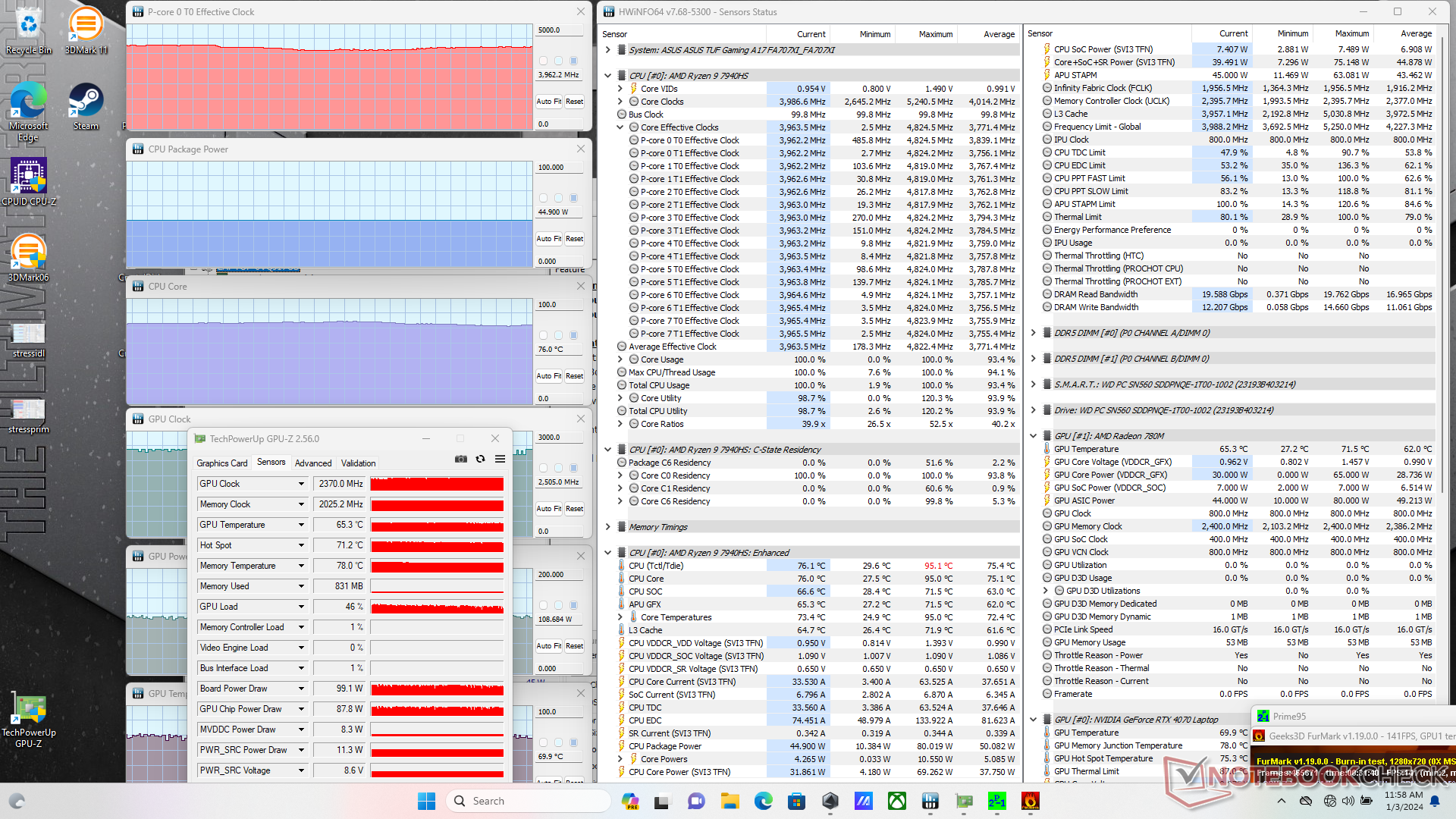Screen dimensions: 1456x819
Task: Click Auto Fit in CPU Package Power graph
Action: tap(548, 239)
